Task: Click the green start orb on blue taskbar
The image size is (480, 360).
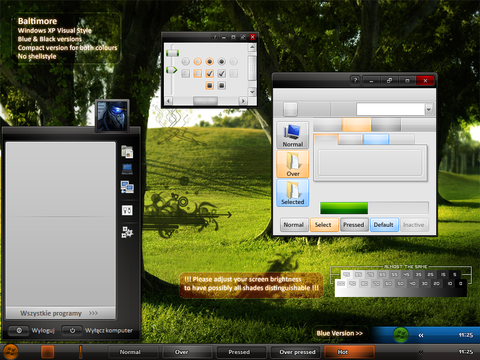Action: coord(400,335)
